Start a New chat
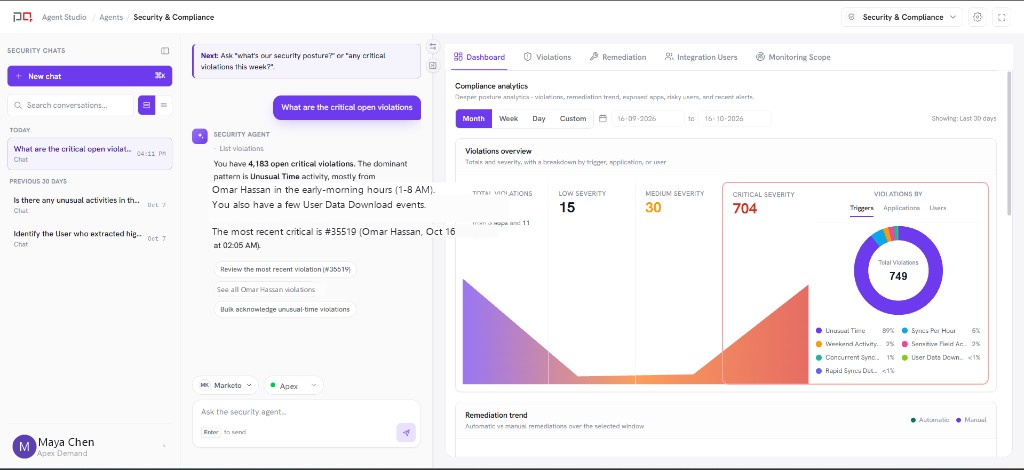Image resolution: width=1024 pixels, height=470 pixels. pyautogui.click(x=89, y=76)
